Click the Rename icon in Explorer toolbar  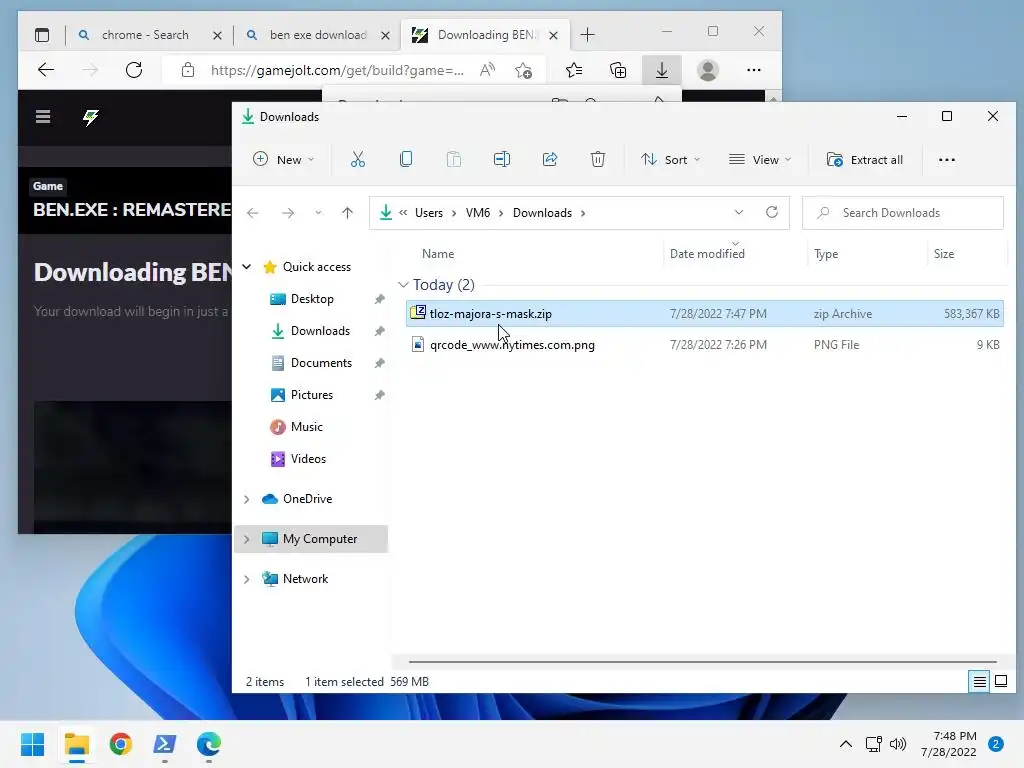[502, 159]
